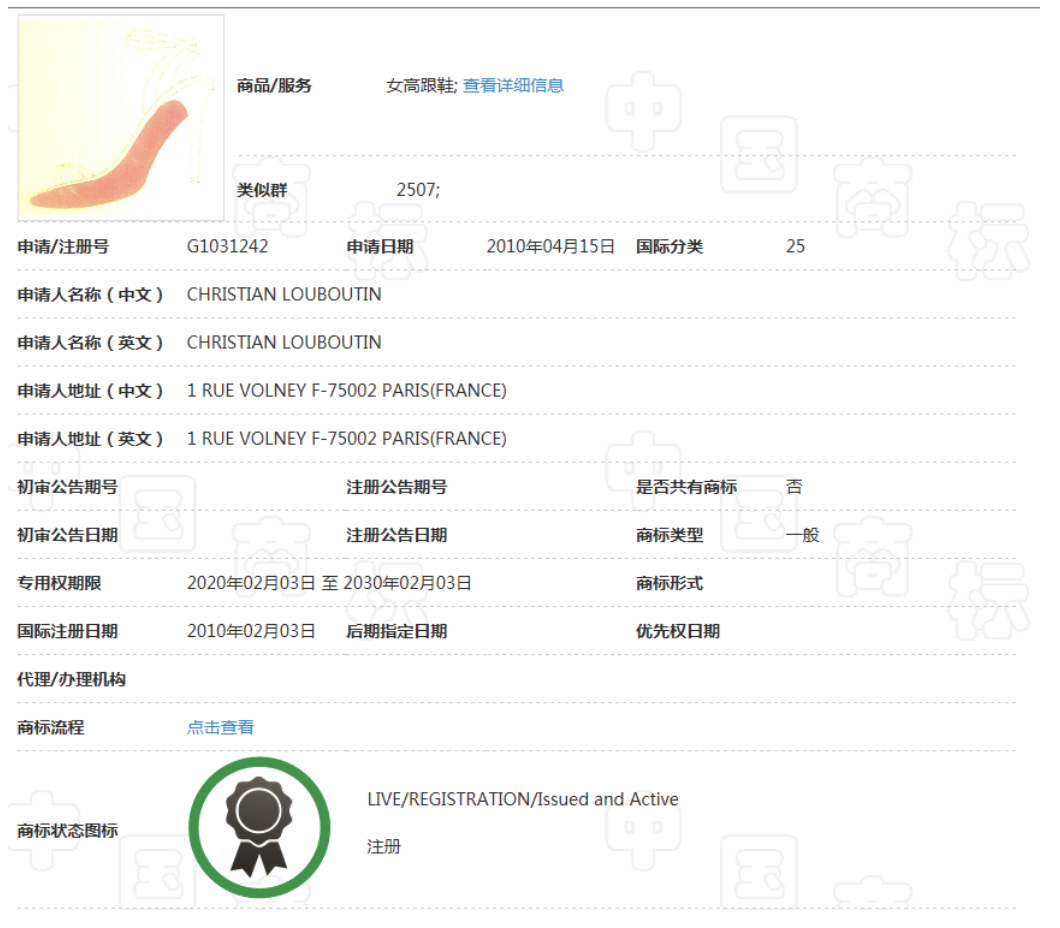Click the 是否共有商标 value 否
The width and height of the screenshot is (1060, 928).
point(794,487)
